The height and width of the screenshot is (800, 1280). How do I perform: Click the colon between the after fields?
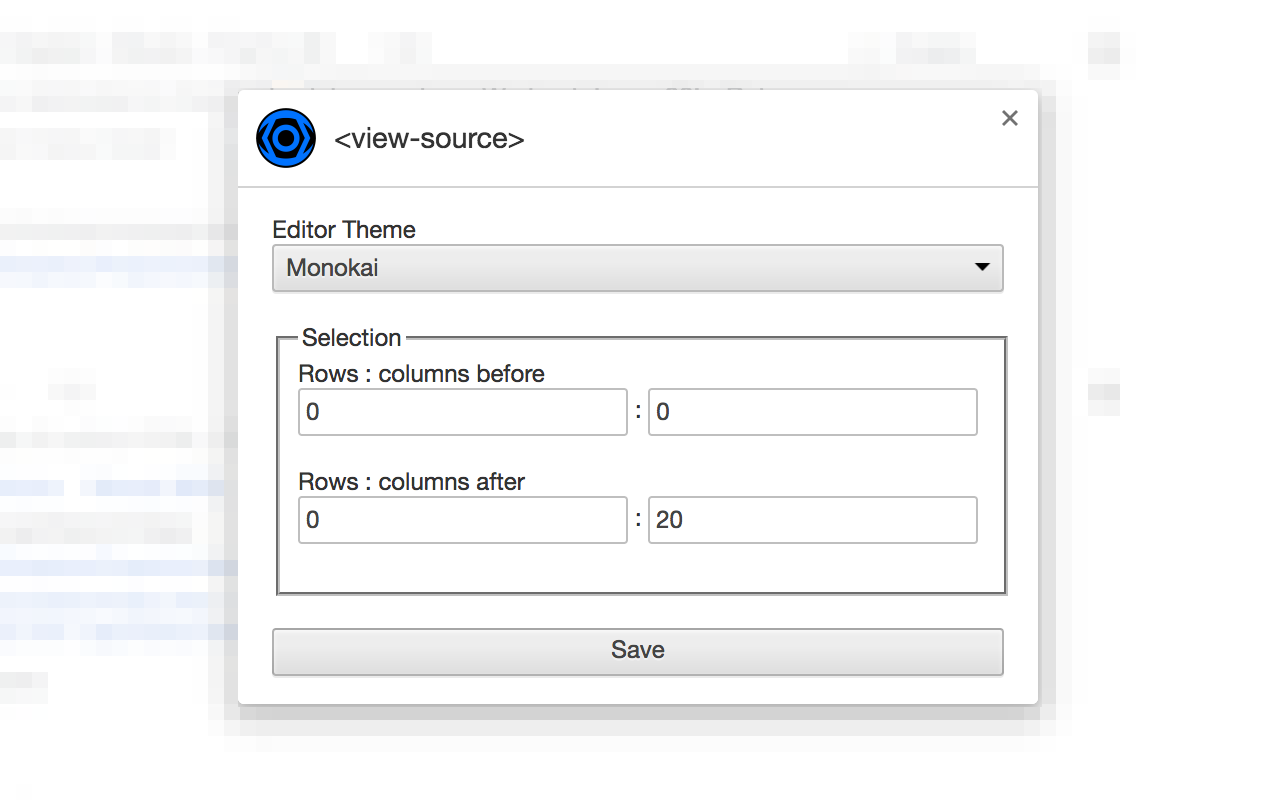point(638,520)
